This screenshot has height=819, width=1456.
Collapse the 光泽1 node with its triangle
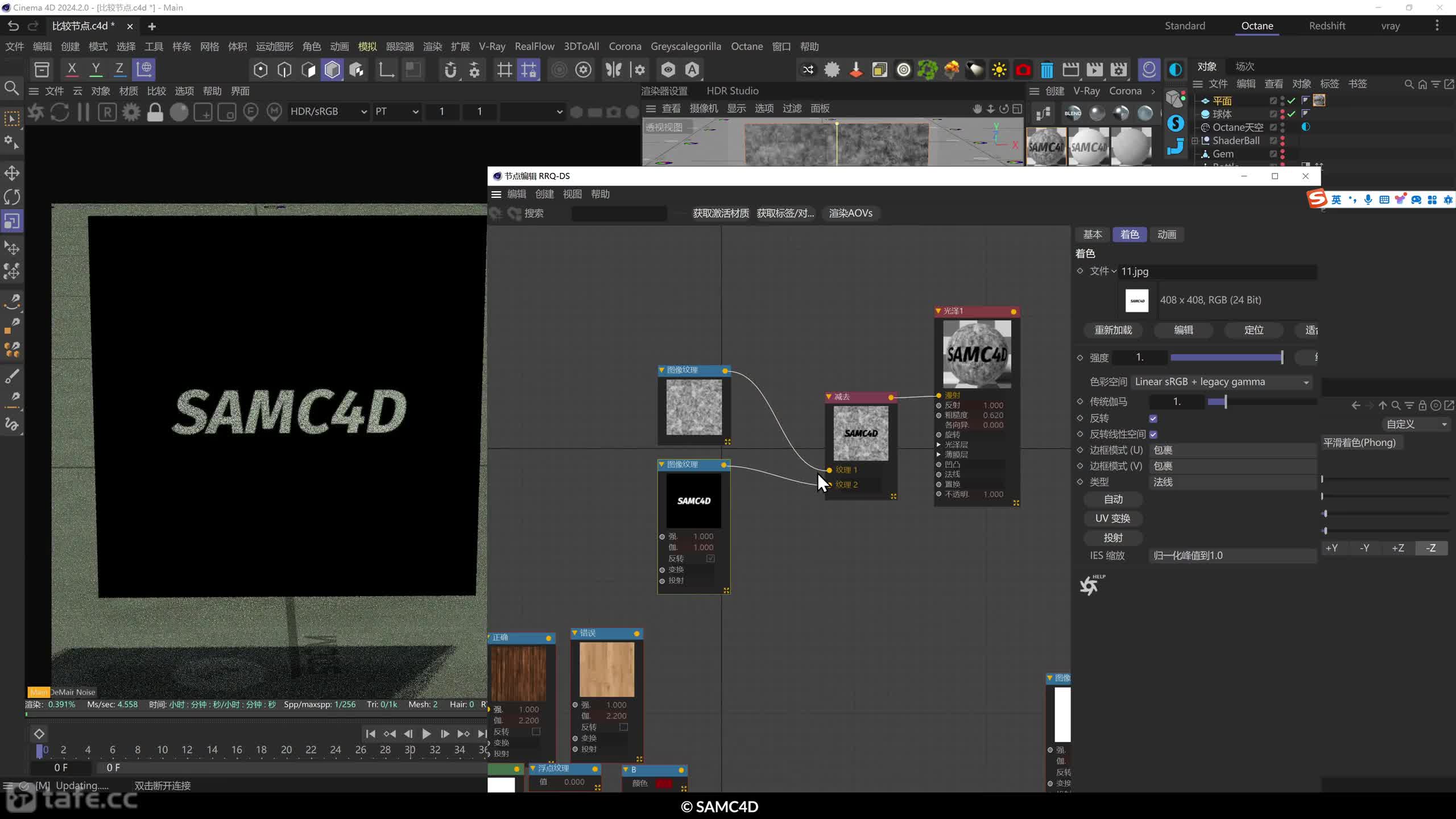click(x=938, y=311)
